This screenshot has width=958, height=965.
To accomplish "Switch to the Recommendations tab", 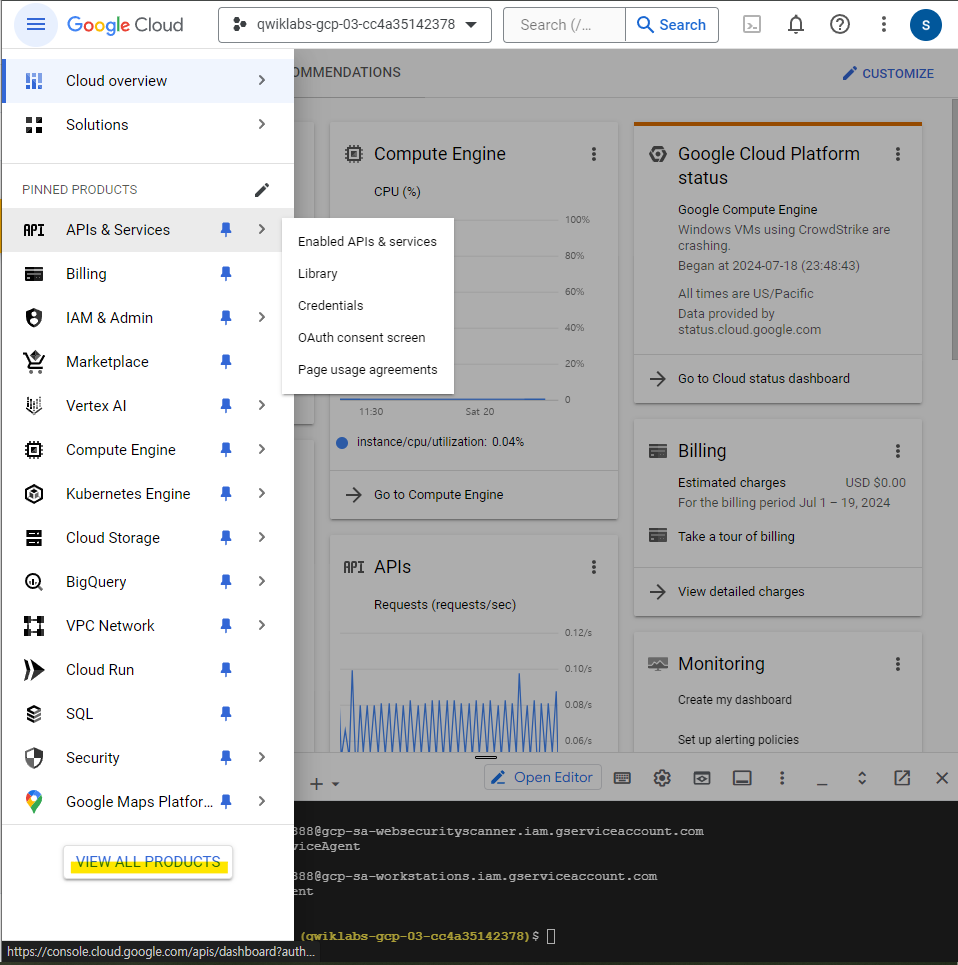I will (x=348, y=73).
